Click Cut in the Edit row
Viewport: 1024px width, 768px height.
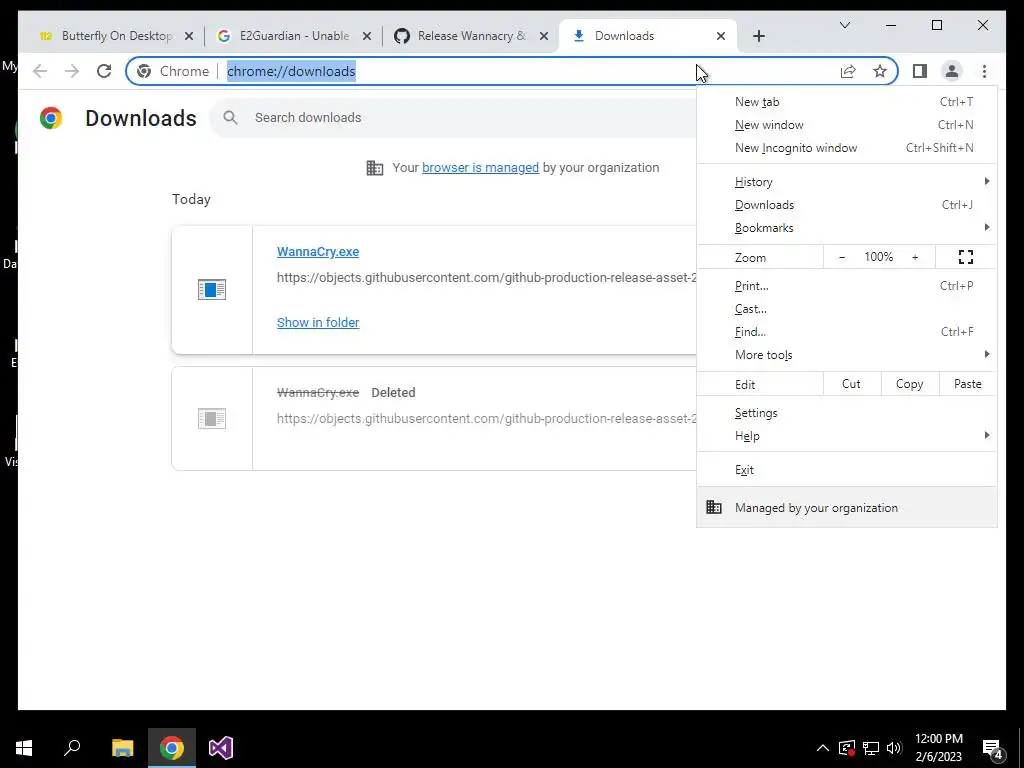pos(852,384)
